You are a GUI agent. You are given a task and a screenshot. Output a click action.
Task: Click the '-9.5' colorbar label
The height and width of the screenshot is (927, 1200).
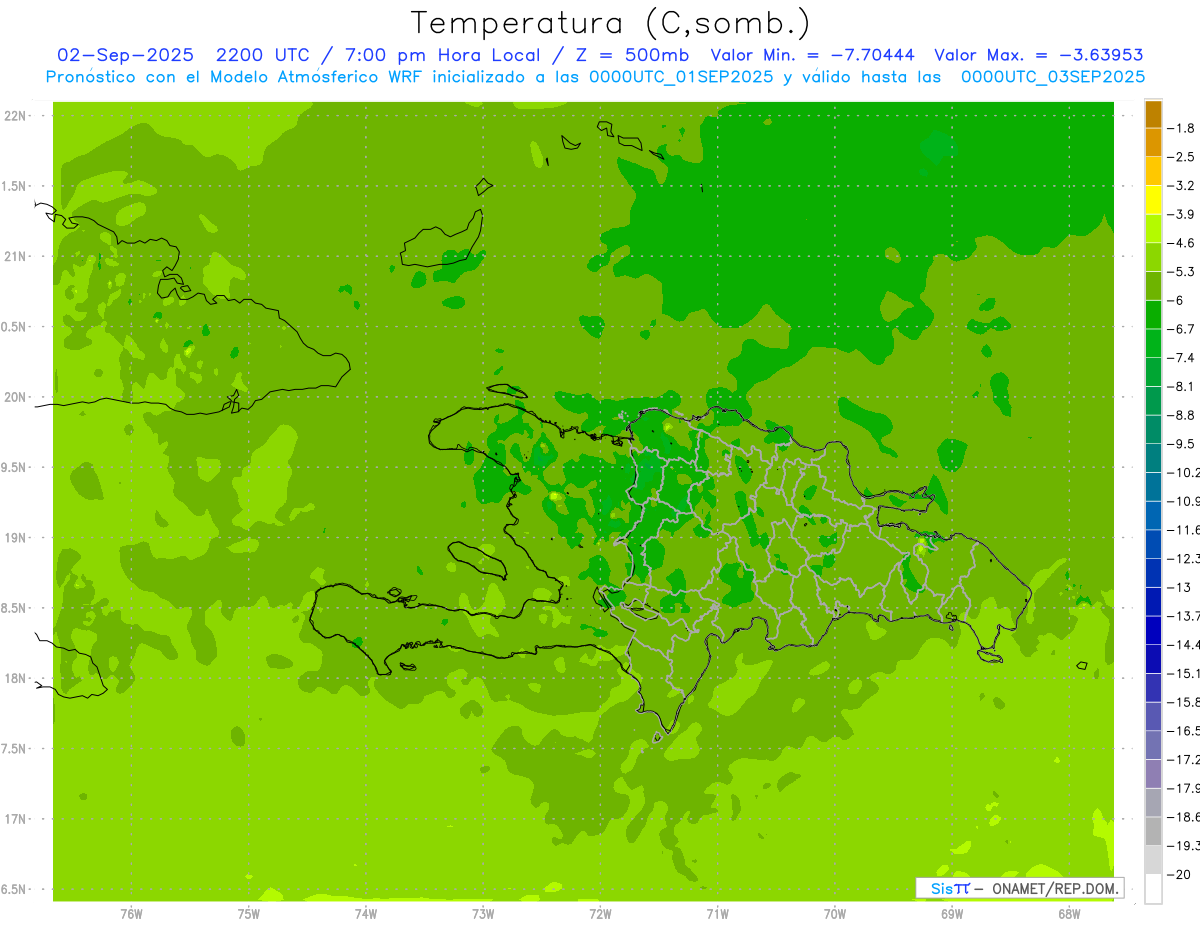pos(1181,444)
